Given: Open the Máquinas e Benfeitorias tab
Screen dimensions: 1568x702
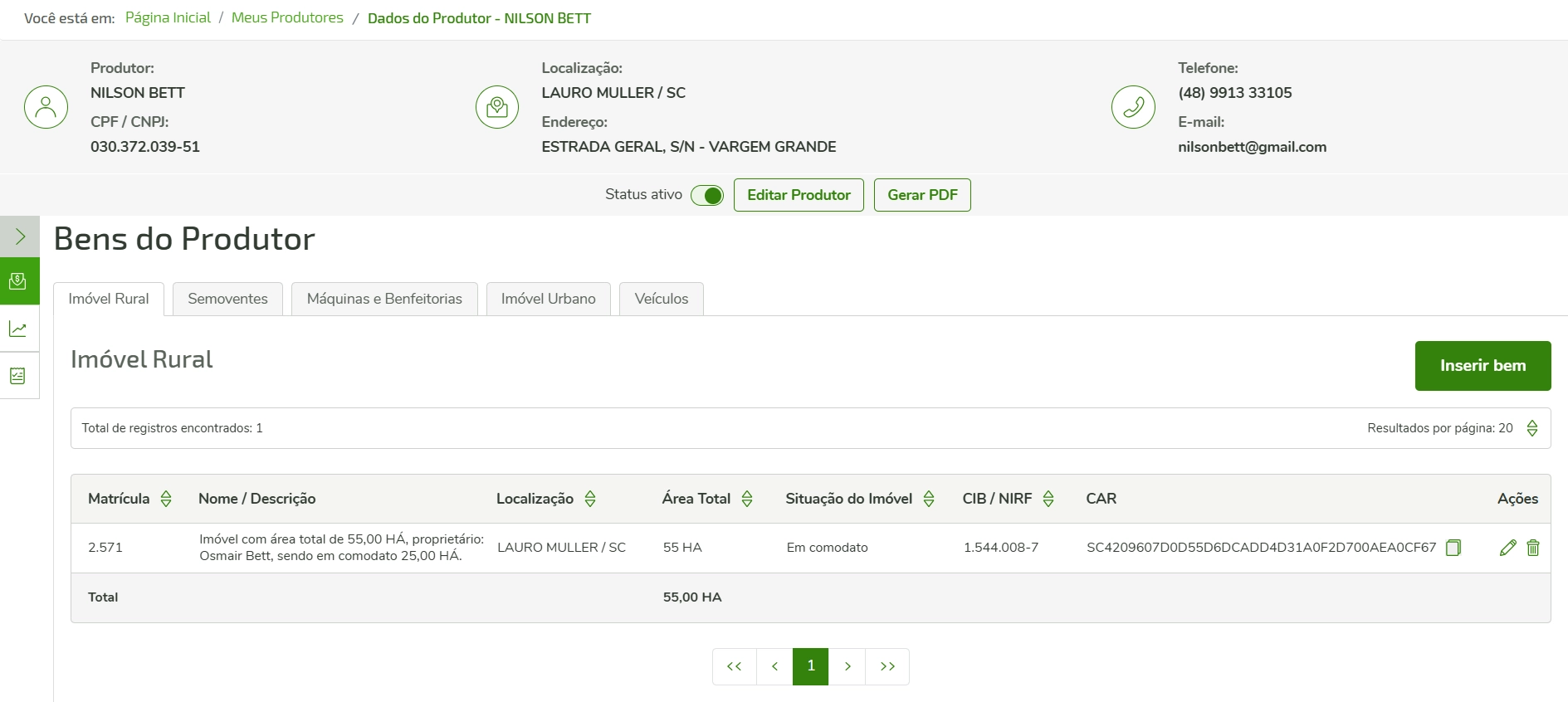Looking at the screenshot, I should pos(384,299).
